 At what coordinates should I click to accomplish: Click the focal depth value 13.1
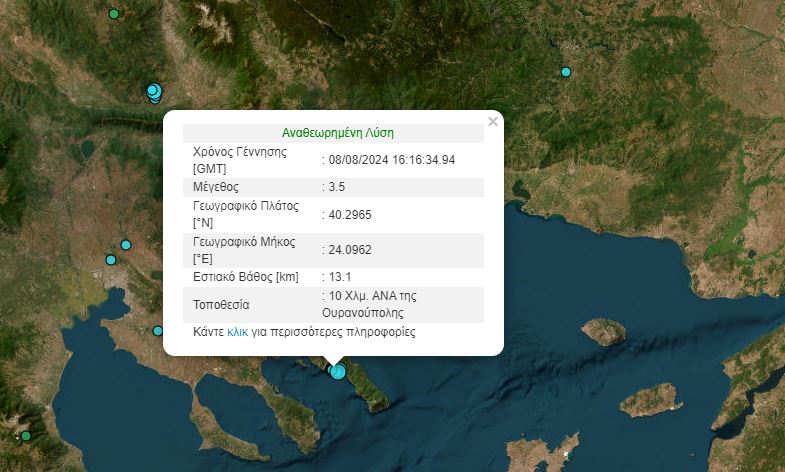point(340,277)
